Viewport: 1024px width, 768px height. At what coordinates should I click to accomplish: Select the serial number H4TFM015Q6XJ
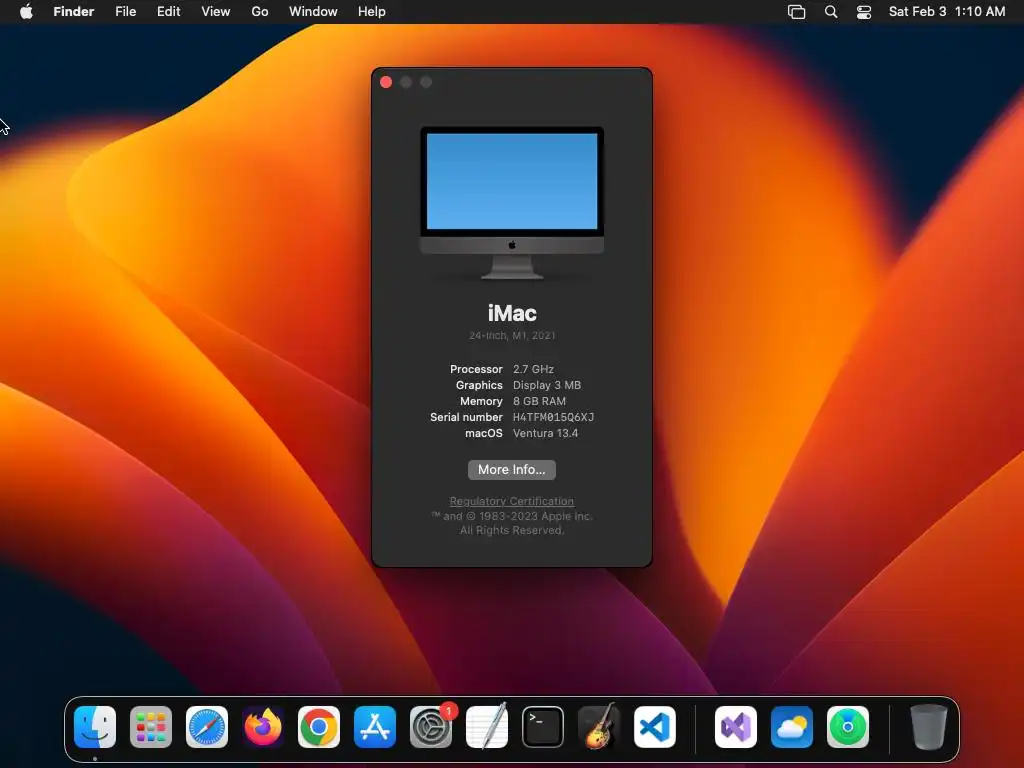click(x=553, y=417)
